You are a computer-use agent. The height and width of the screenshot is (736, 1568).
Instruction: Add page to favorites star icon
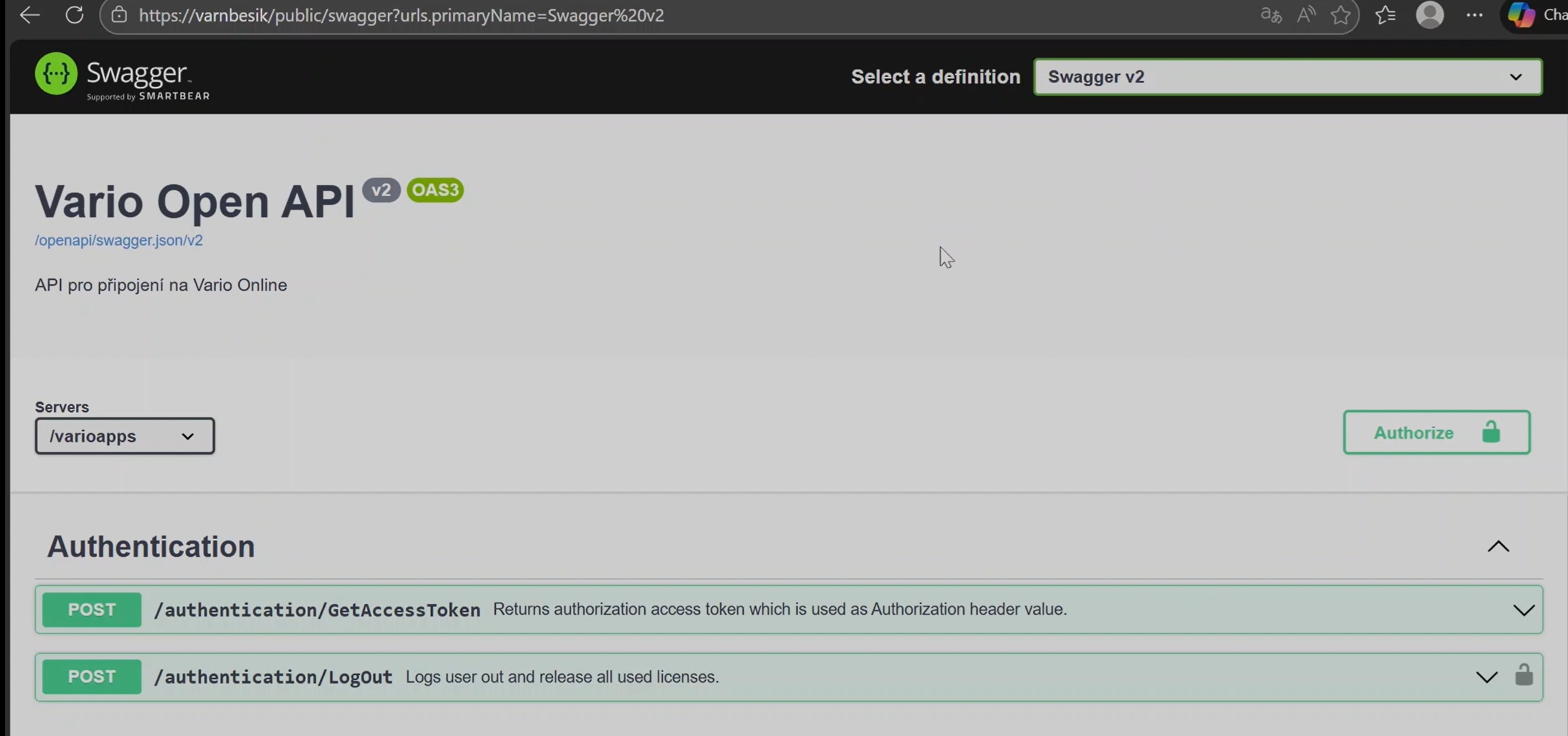1340,15
